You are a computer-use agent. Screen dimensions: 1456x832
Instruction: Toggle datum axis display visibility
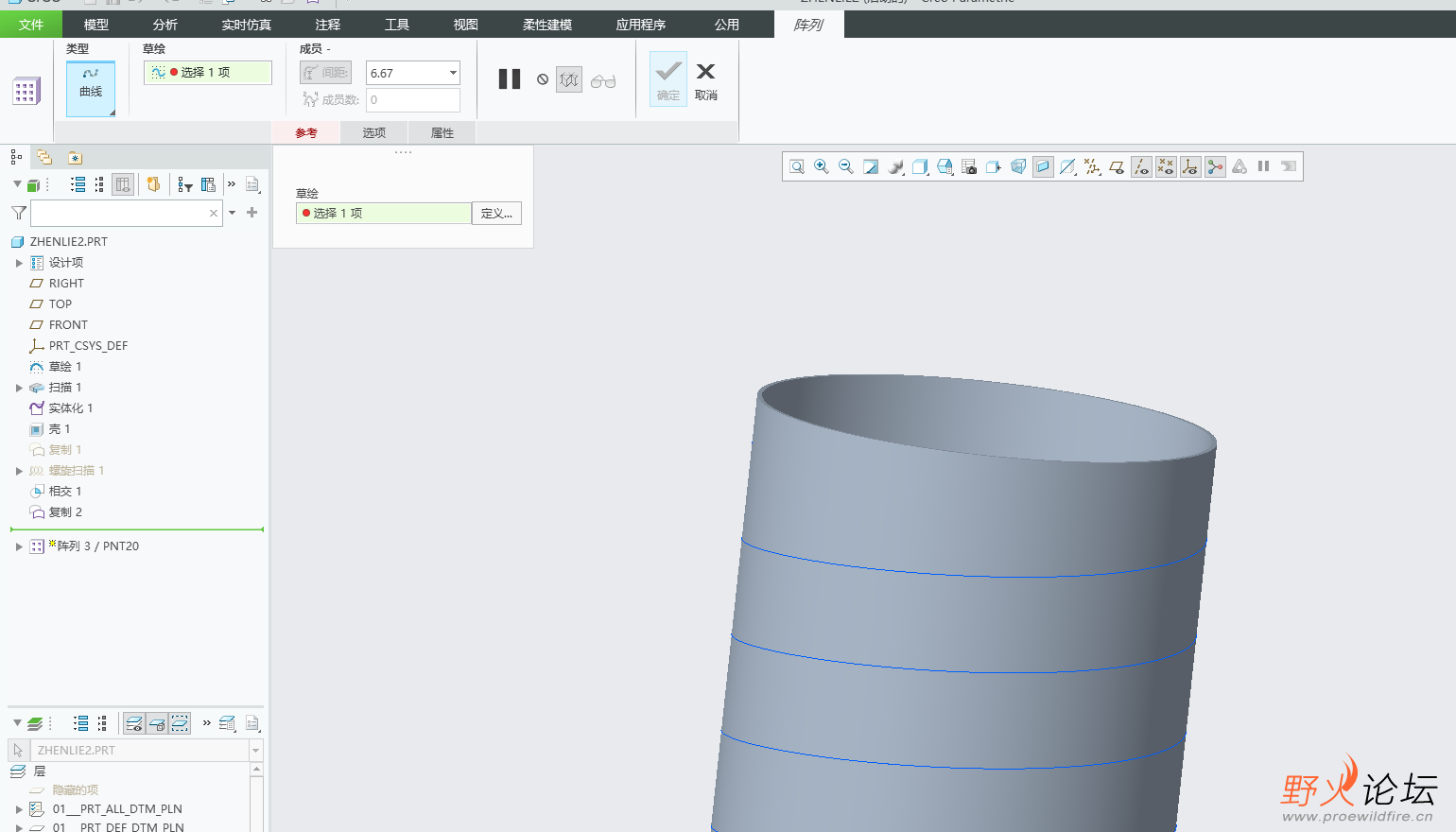tap(1141, 166)
